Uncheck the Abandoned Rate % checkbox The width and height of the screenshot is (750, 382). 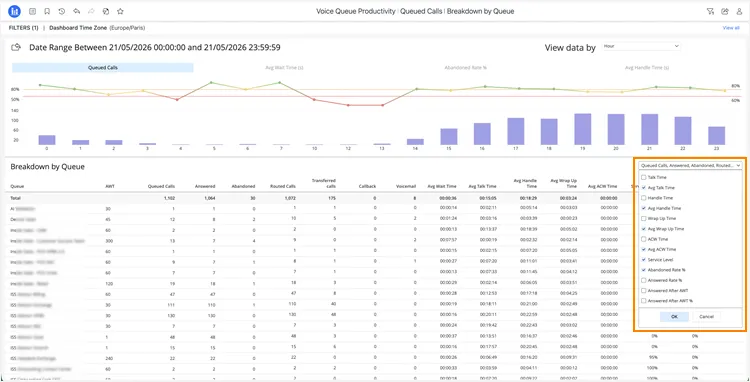644,270
